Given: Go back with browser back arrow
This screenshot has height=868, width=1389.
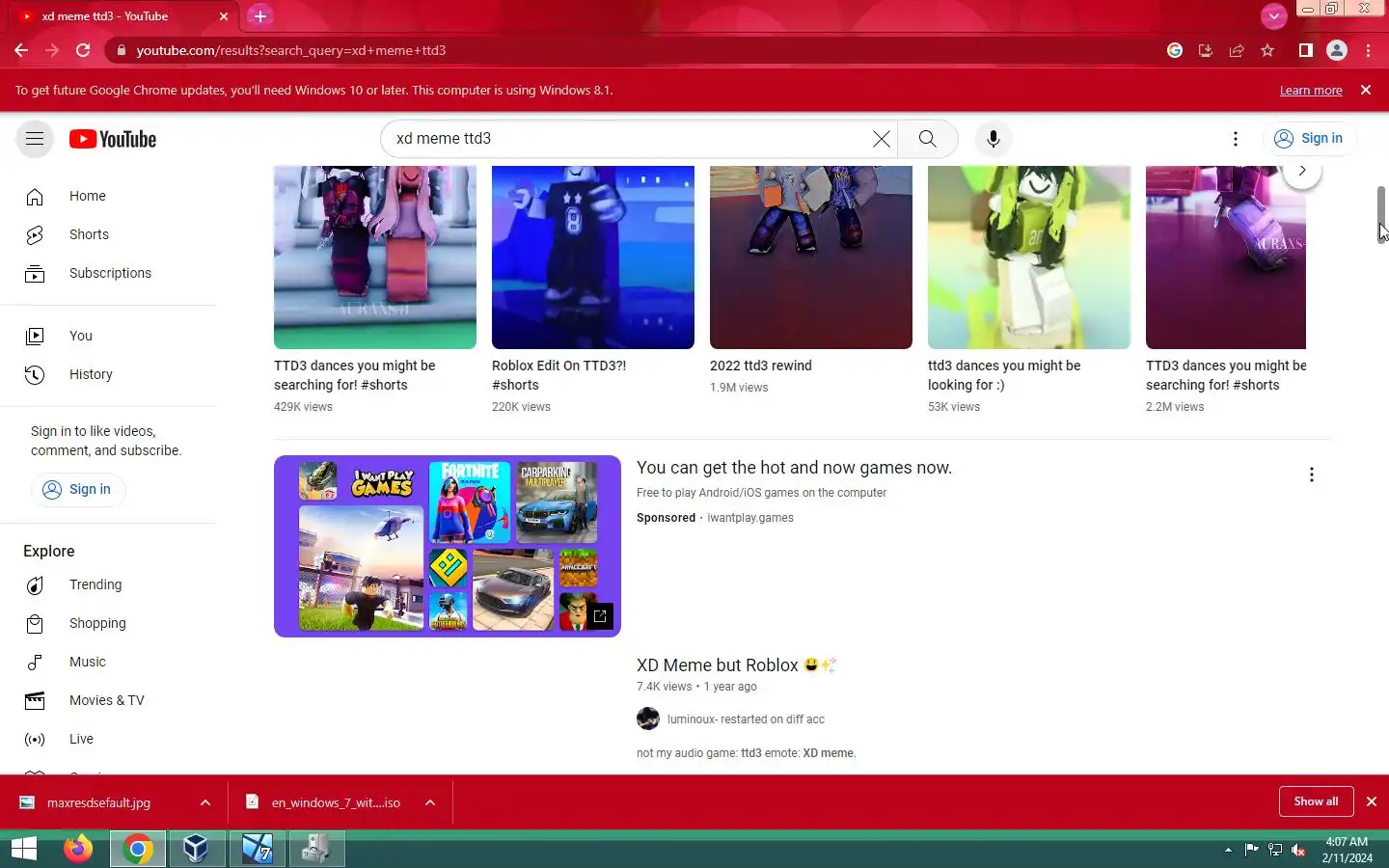Looking at the screenshot, I should click(x=21, y=50).
